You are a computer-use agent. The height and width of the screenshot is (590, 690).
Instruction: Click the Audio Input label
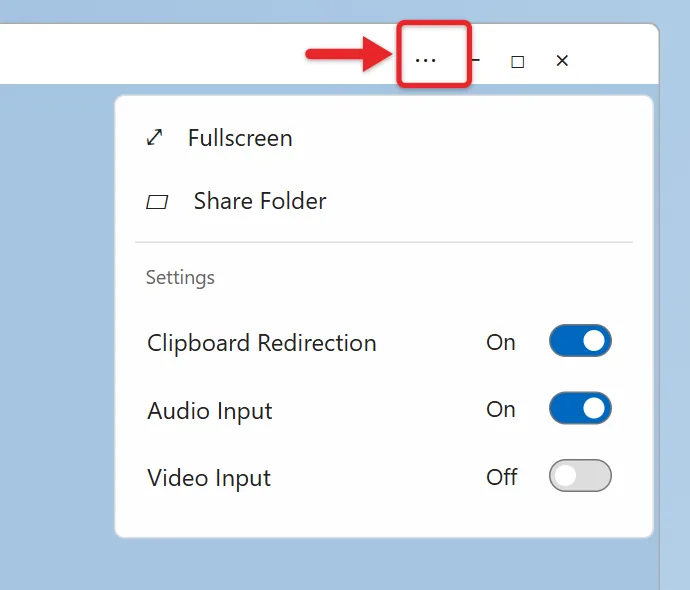point(210,411)
